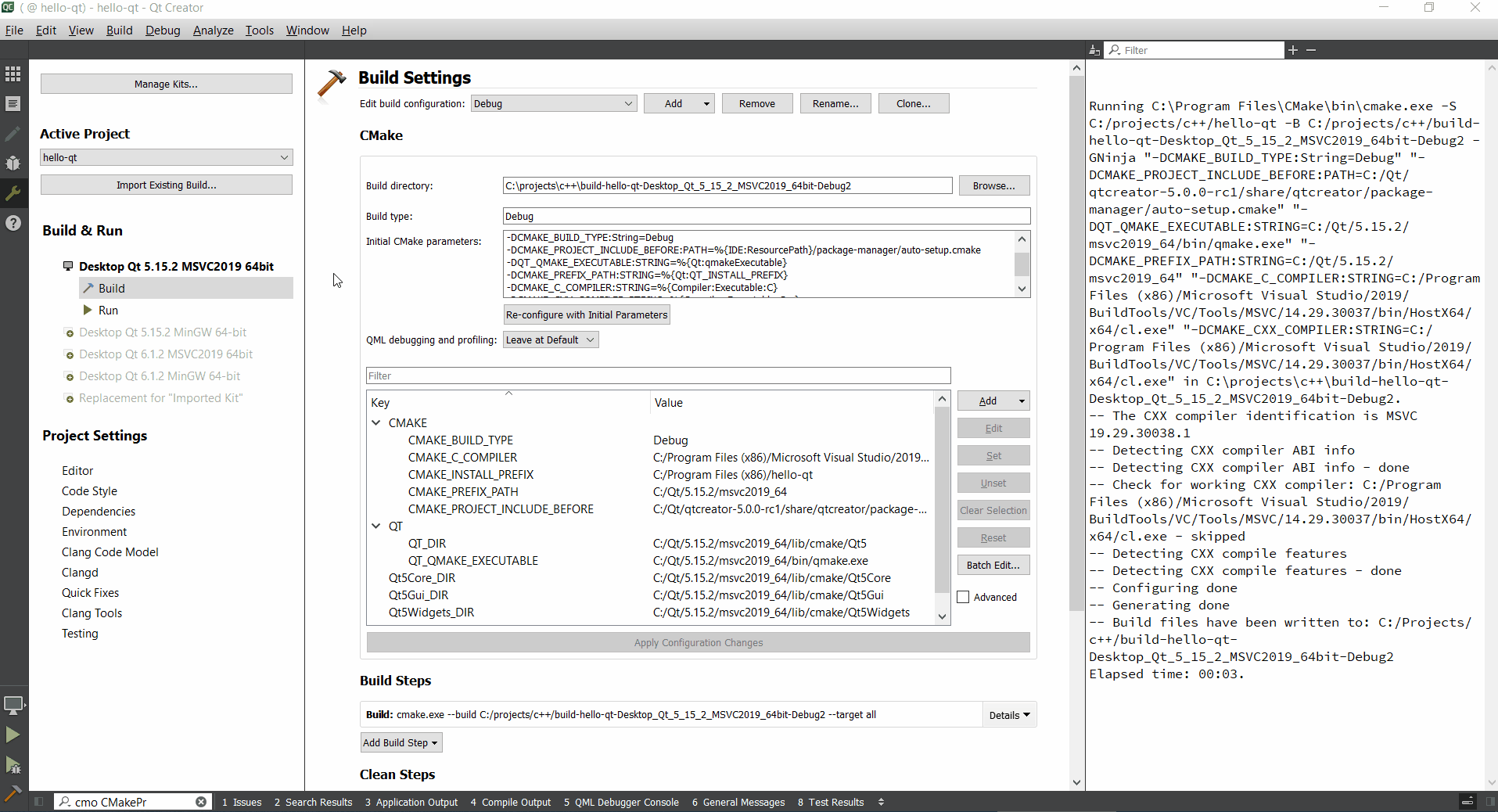Switch to Edit mode in the sidebar
The height and width of the screenshot is (812, 1498).
(x=13, y=103)
